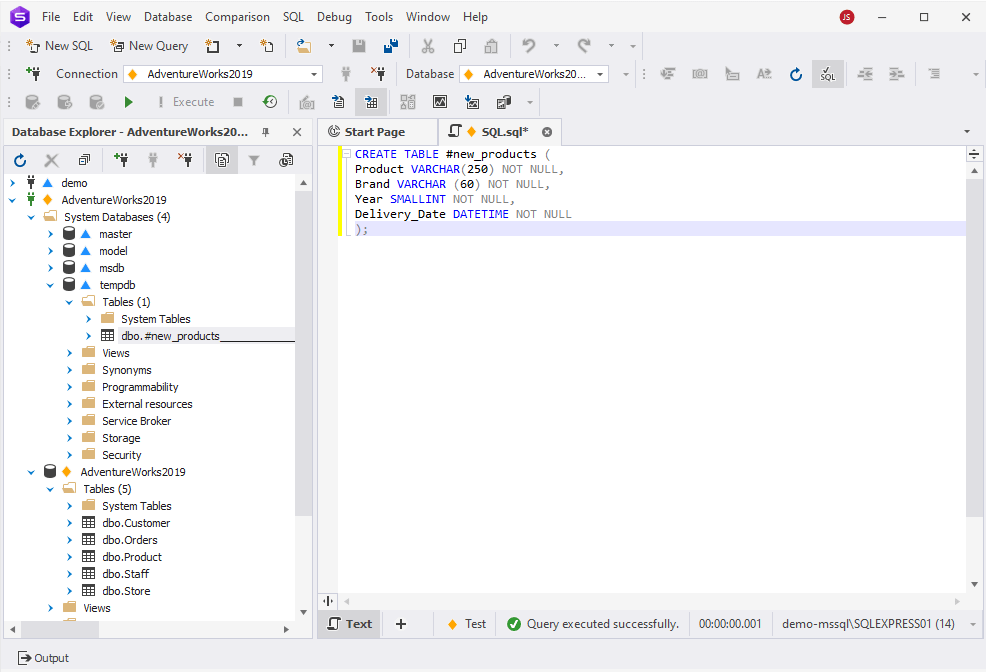Execute script with the green play icon
The height and width of the screenshot is (672, 986).
coord(128,101)
